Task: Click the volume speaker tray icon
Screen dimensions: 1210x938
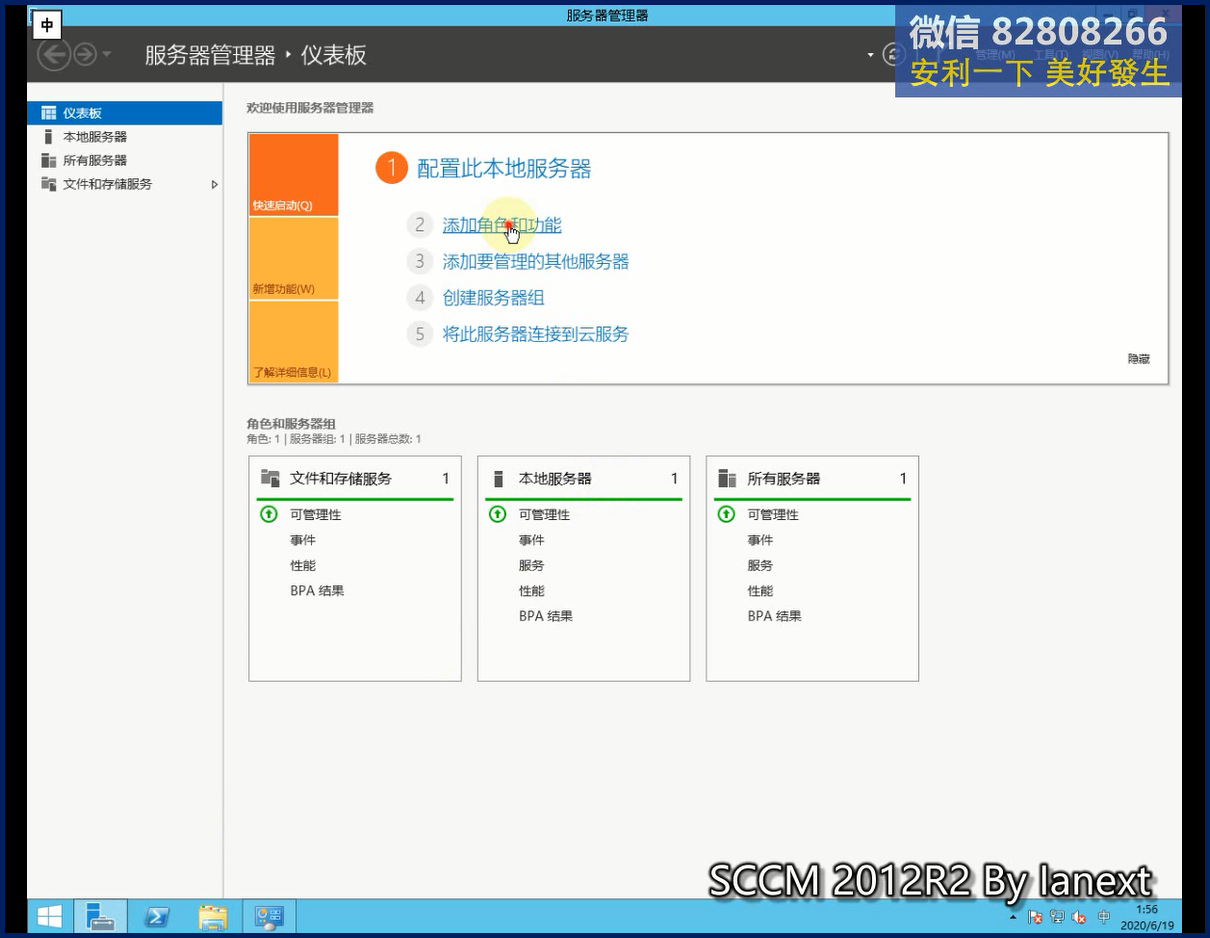Action: pyautogui.click(x=1080, y=917)
